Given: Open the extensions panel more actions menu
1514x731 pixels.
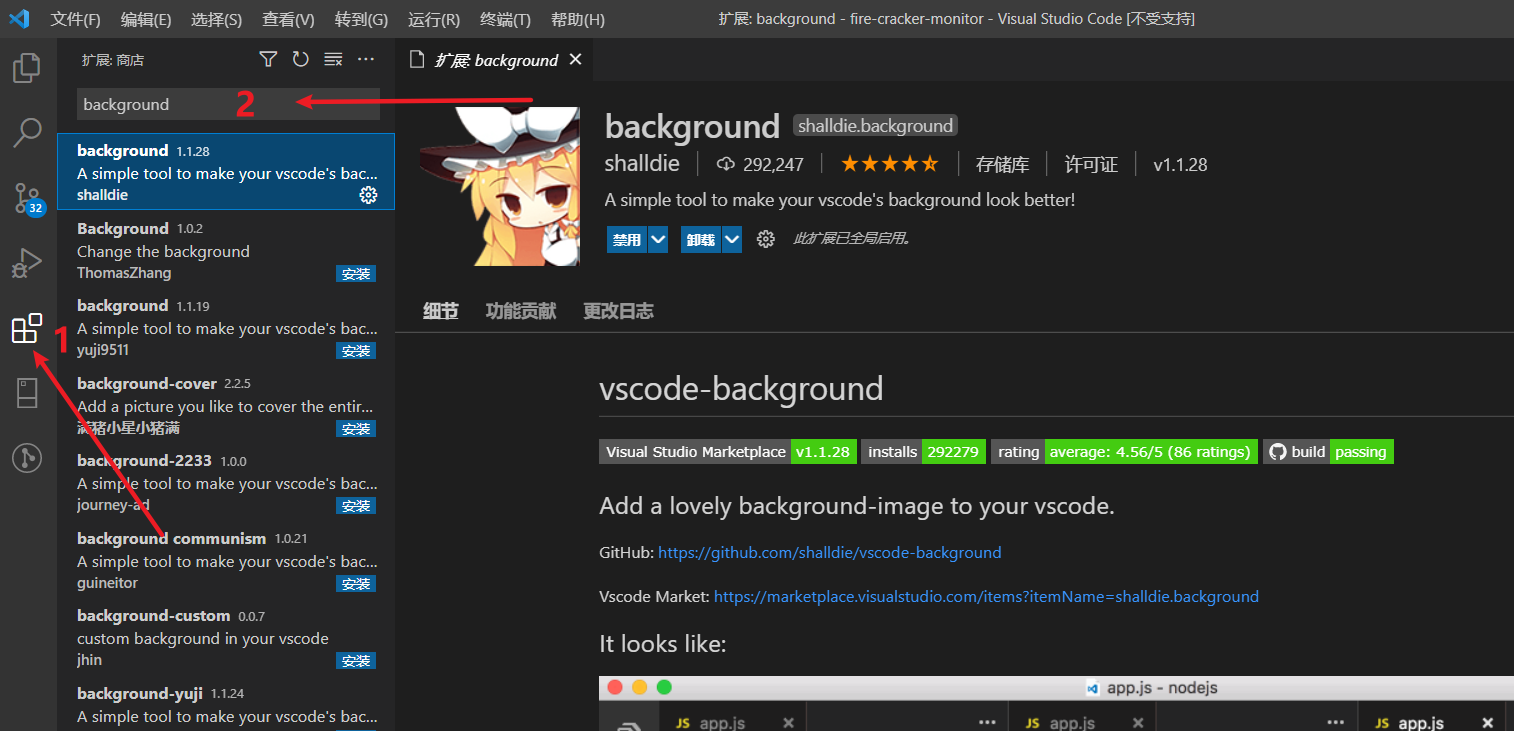Looking at the screenshot, I should [366, 60].
